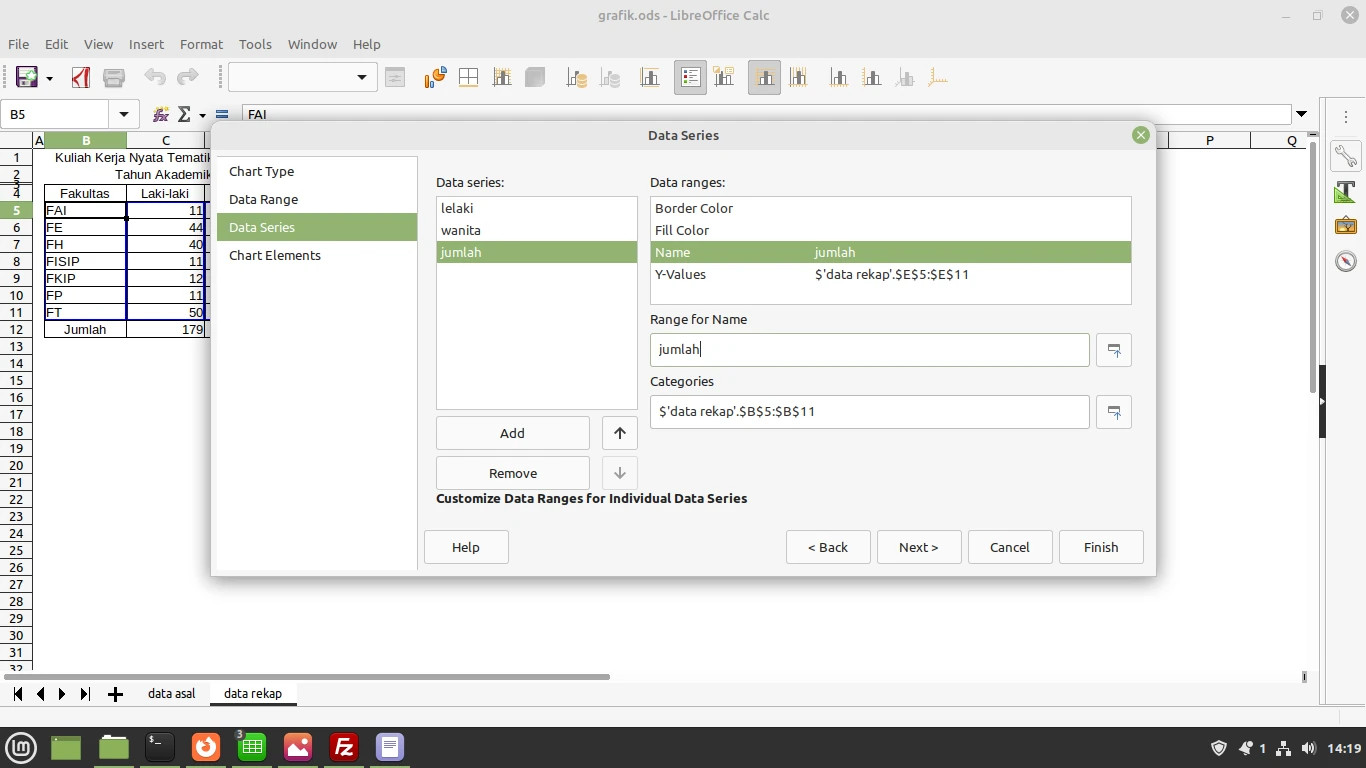The height and width of the screenshot is (768, 1366).
Task: Open the Tools menu
Action: tap(255, 44)
